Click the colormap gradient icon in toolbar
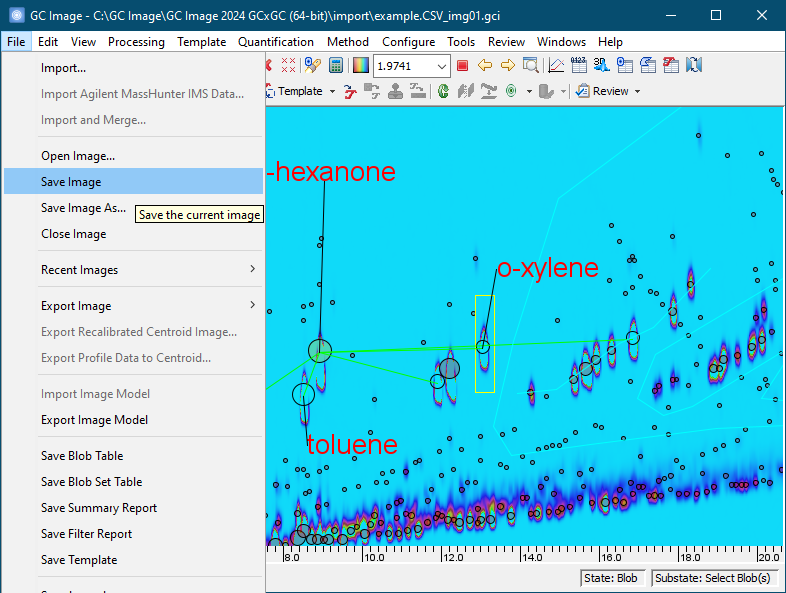 click(359, 66)
